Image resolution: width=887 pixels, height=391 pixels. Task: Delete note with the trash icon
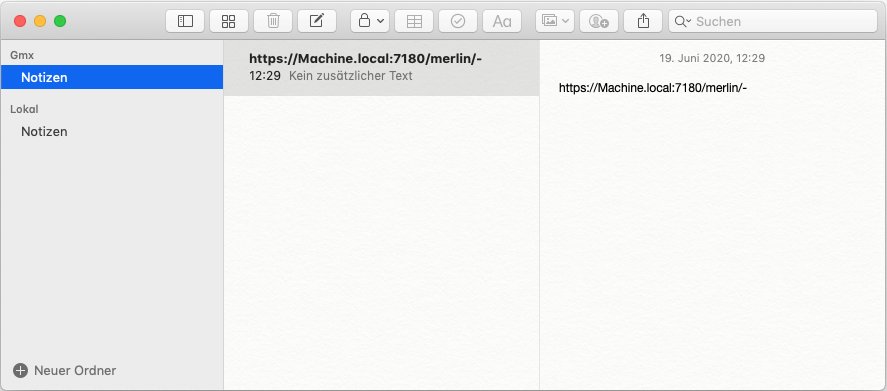(x=273, y=22)
